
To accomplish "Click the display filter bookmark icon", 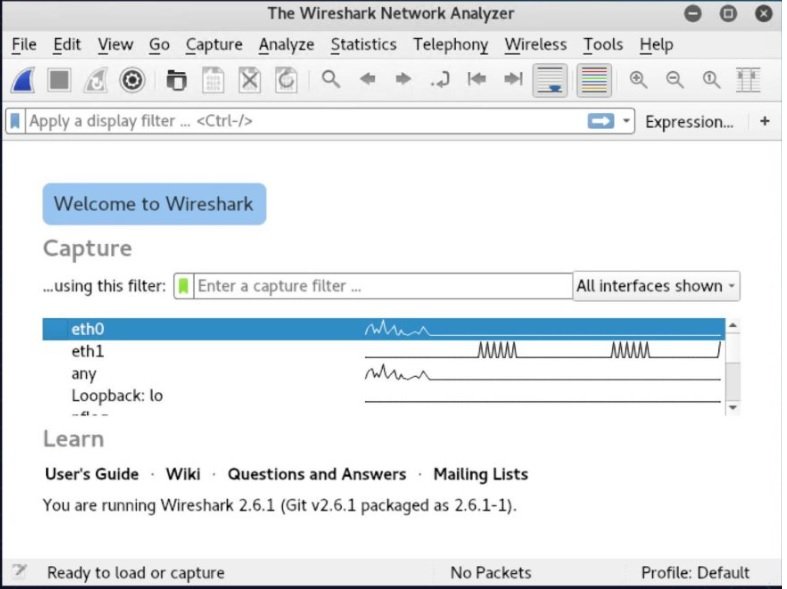I will coord(15,121).
